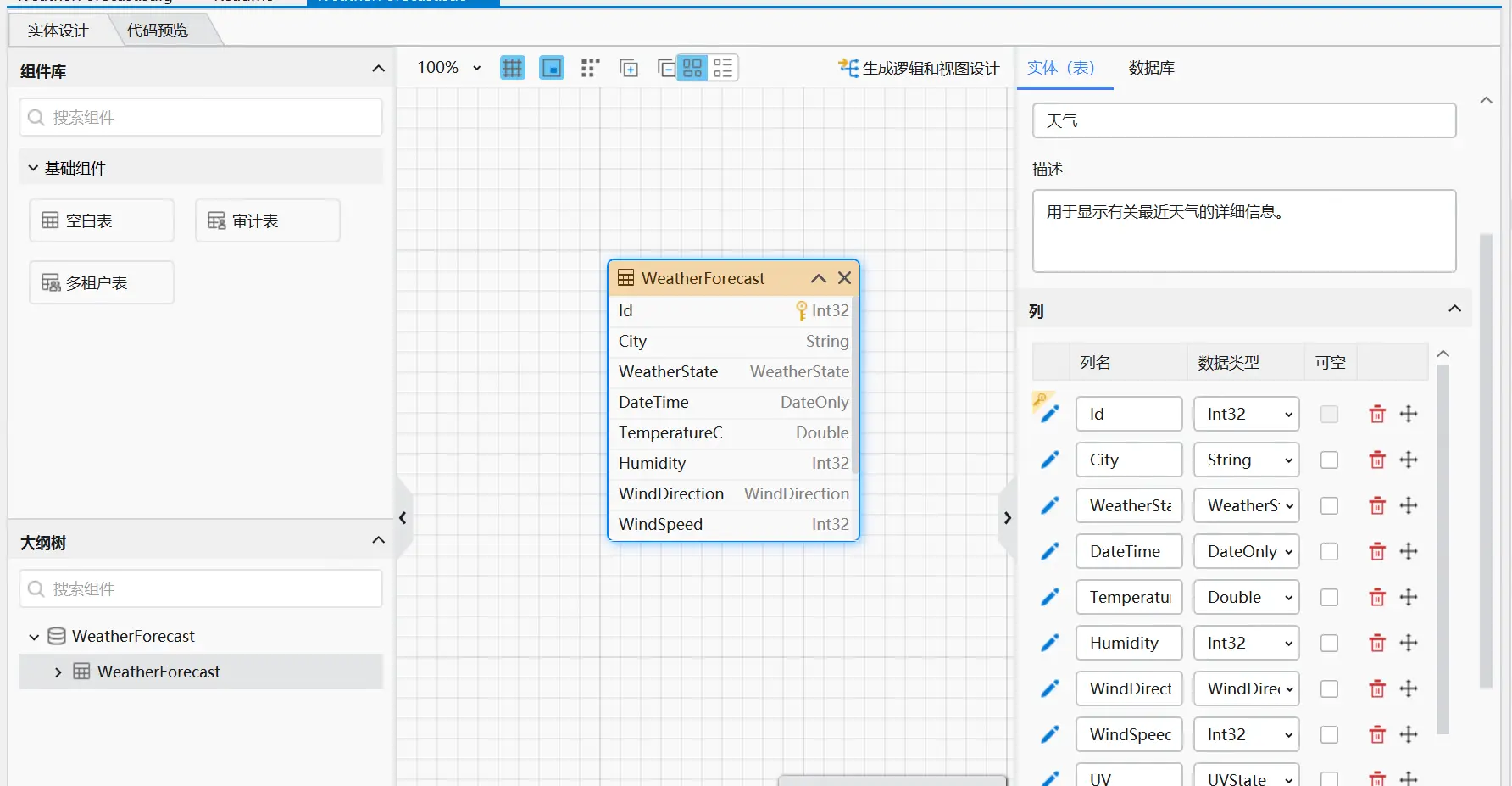Switch to the list view icon
This screenshot has width=1512, height=786.
(723, 68)
